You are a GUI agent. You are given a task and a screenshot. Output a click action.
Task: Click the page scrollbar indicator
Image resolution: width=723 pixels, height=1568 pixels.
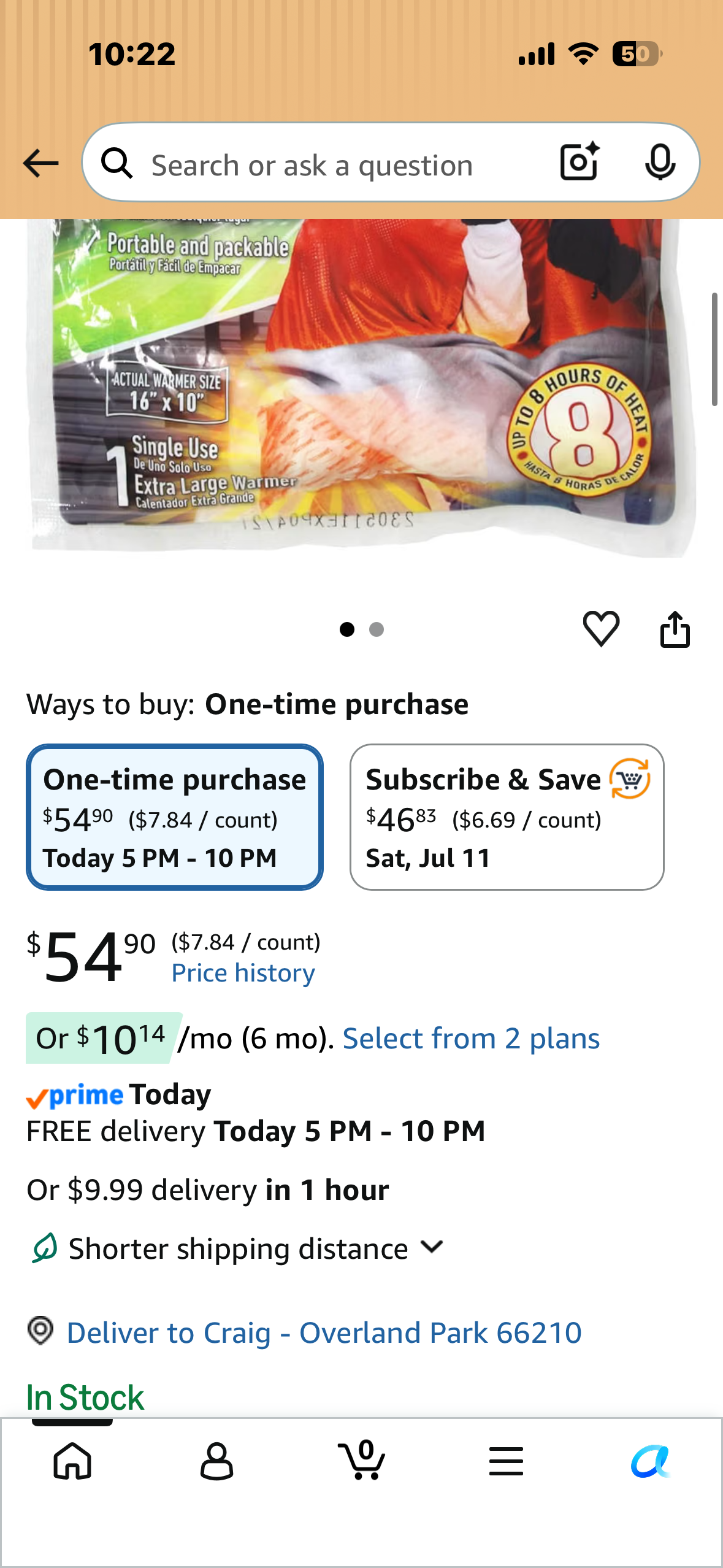pyautogui.click(x=714, y=350)
